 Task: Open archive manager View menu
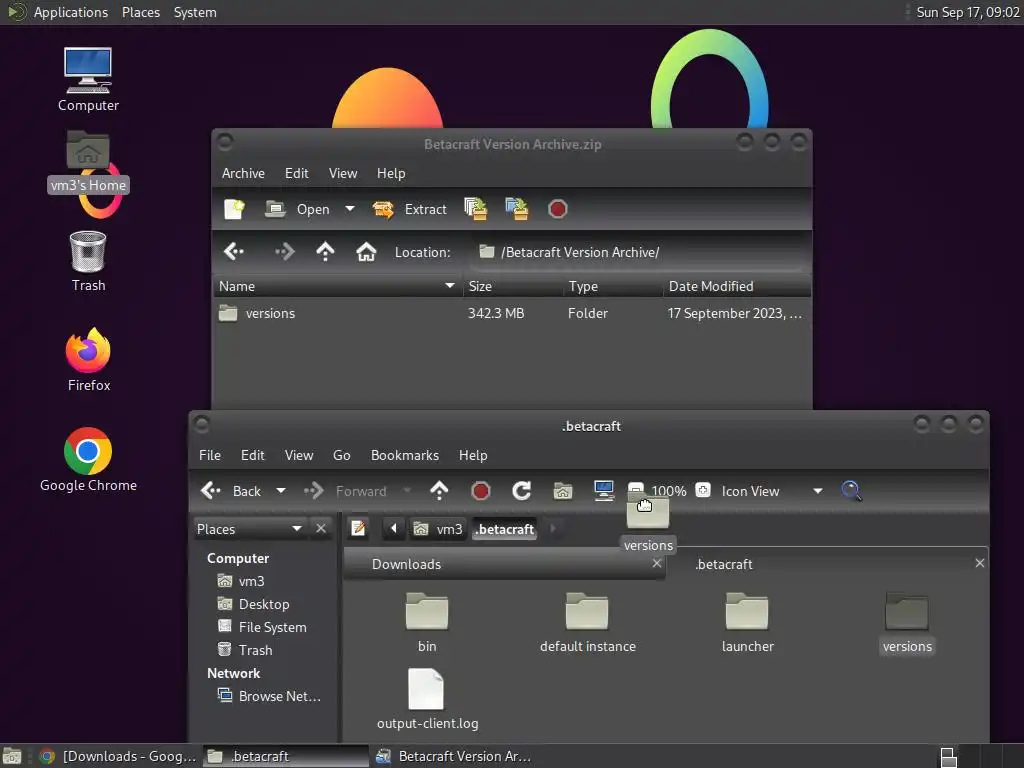coord(343,173)
